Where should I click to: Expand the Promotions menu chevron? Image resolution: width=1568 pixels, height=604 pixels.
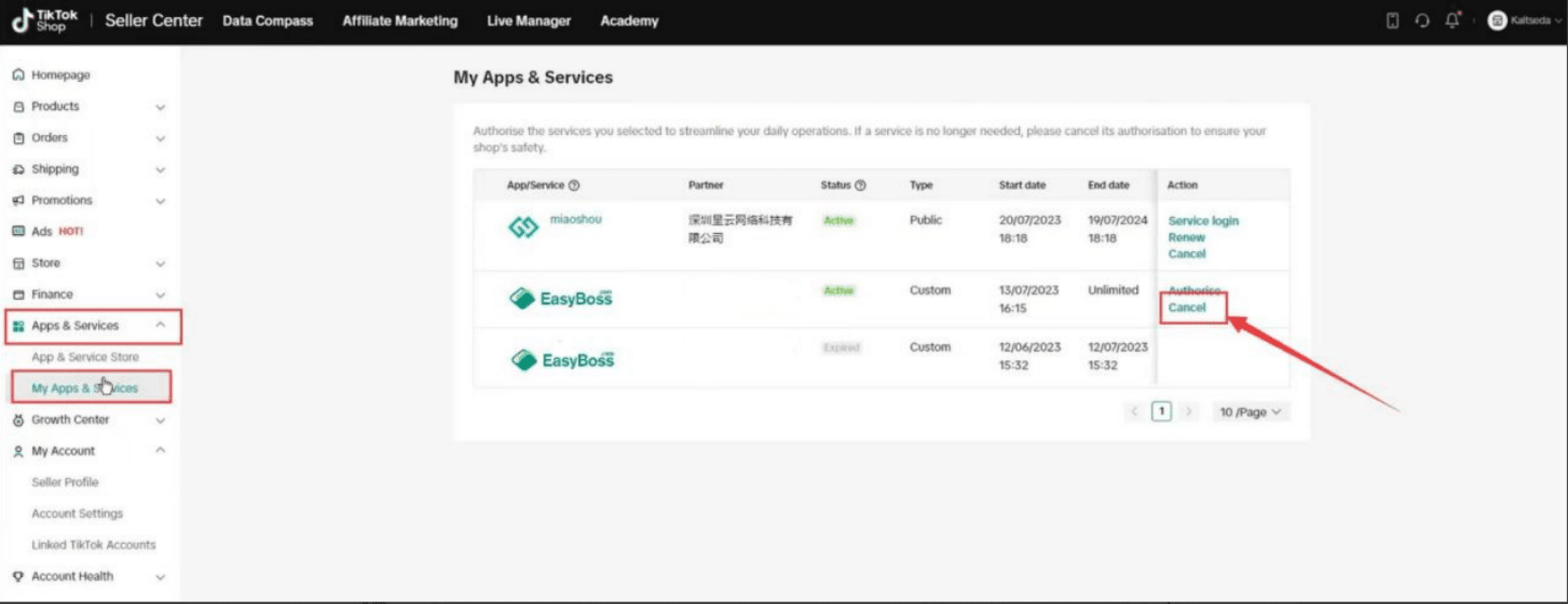[160, 201]
